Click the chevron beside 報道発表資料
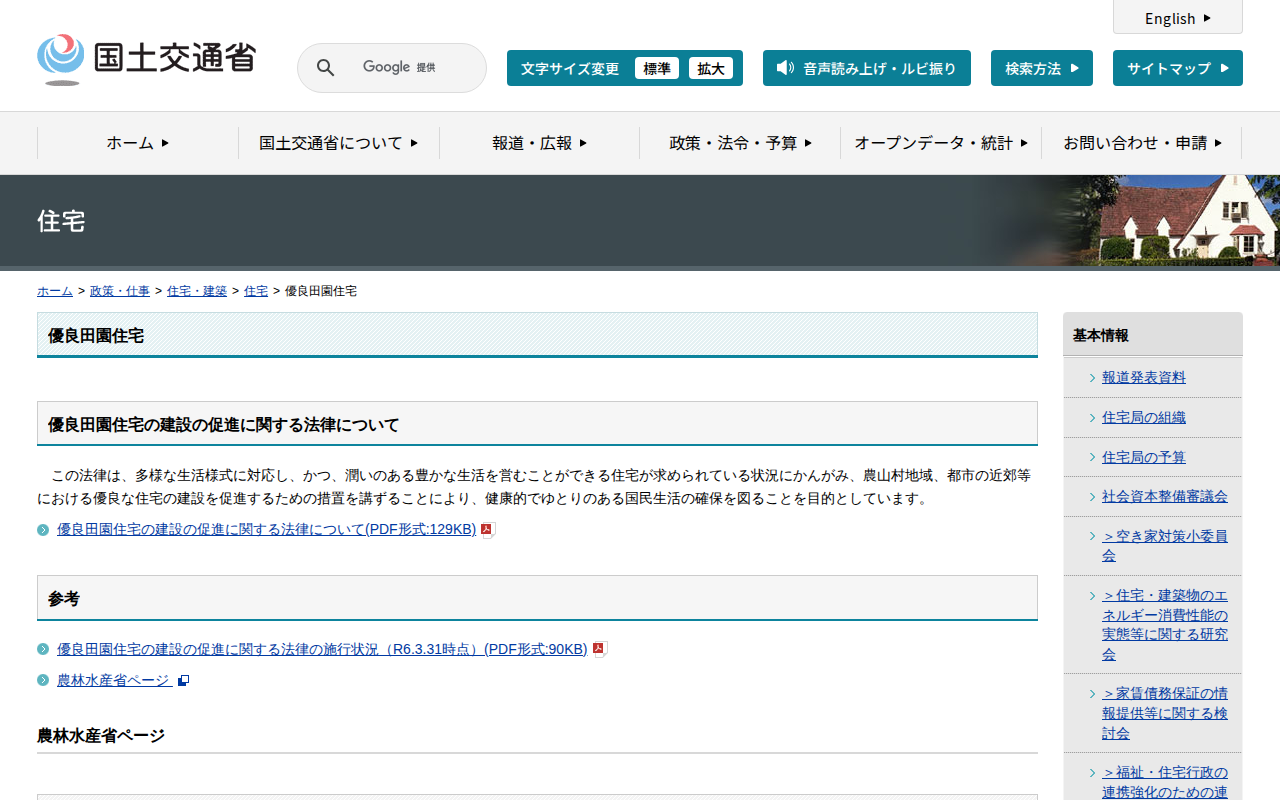The height and width of the screenshot is (800, 1280). [1092, 378]
